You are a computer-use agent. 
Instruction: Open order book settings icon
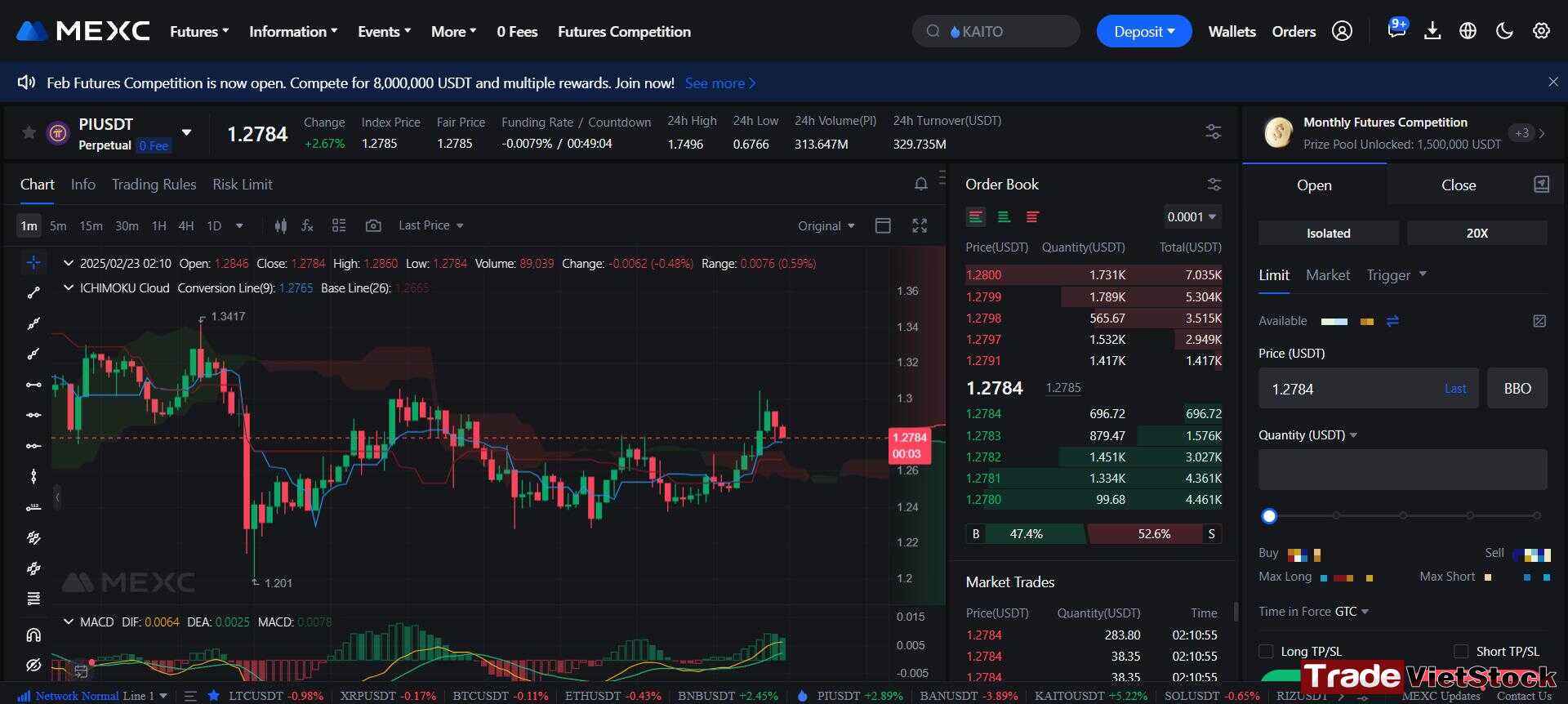pos(1214,184)
